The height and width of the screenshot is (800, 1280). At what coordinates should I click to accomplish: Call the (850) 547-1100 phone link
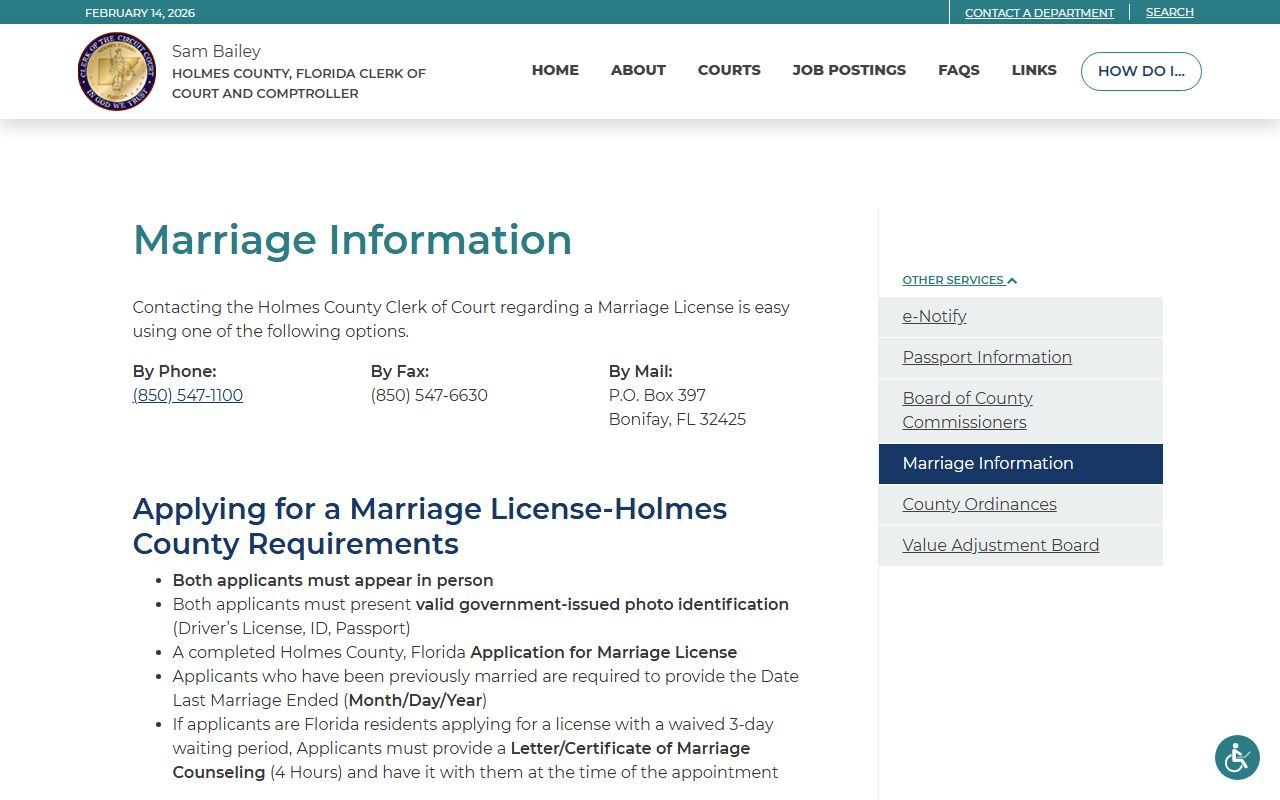pos(188,395)
